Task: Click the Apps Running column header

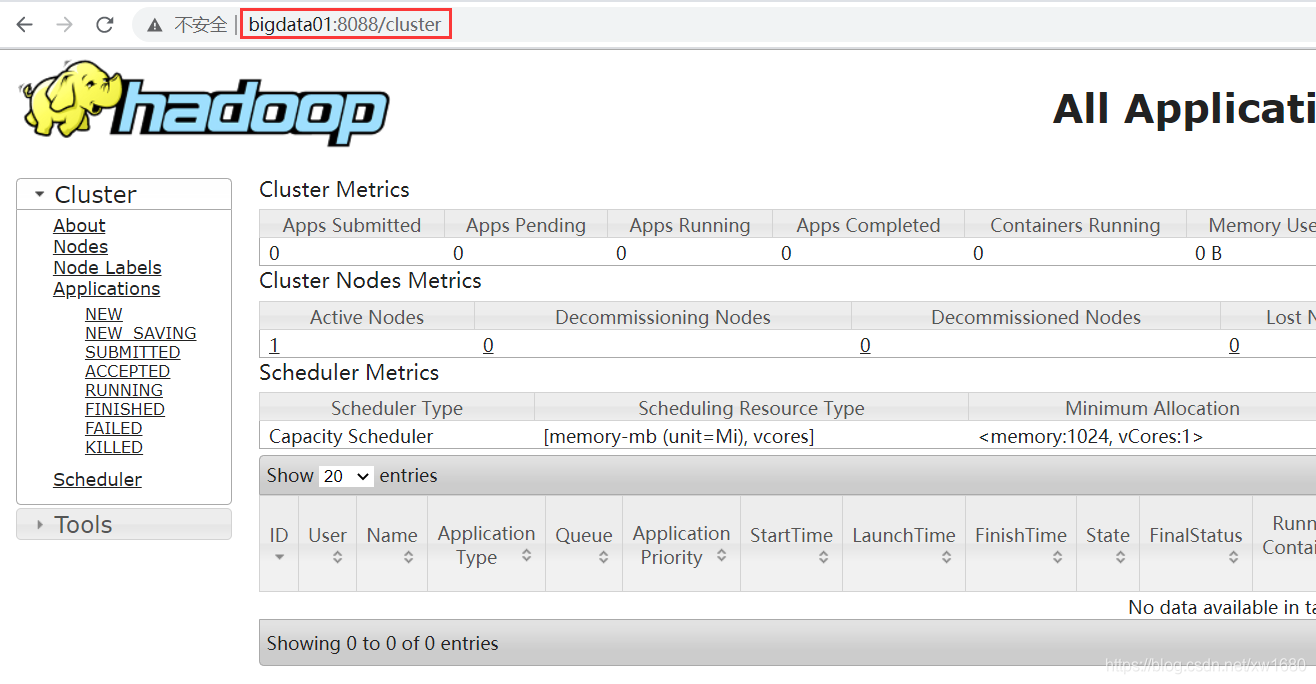Action: point(690,225)
